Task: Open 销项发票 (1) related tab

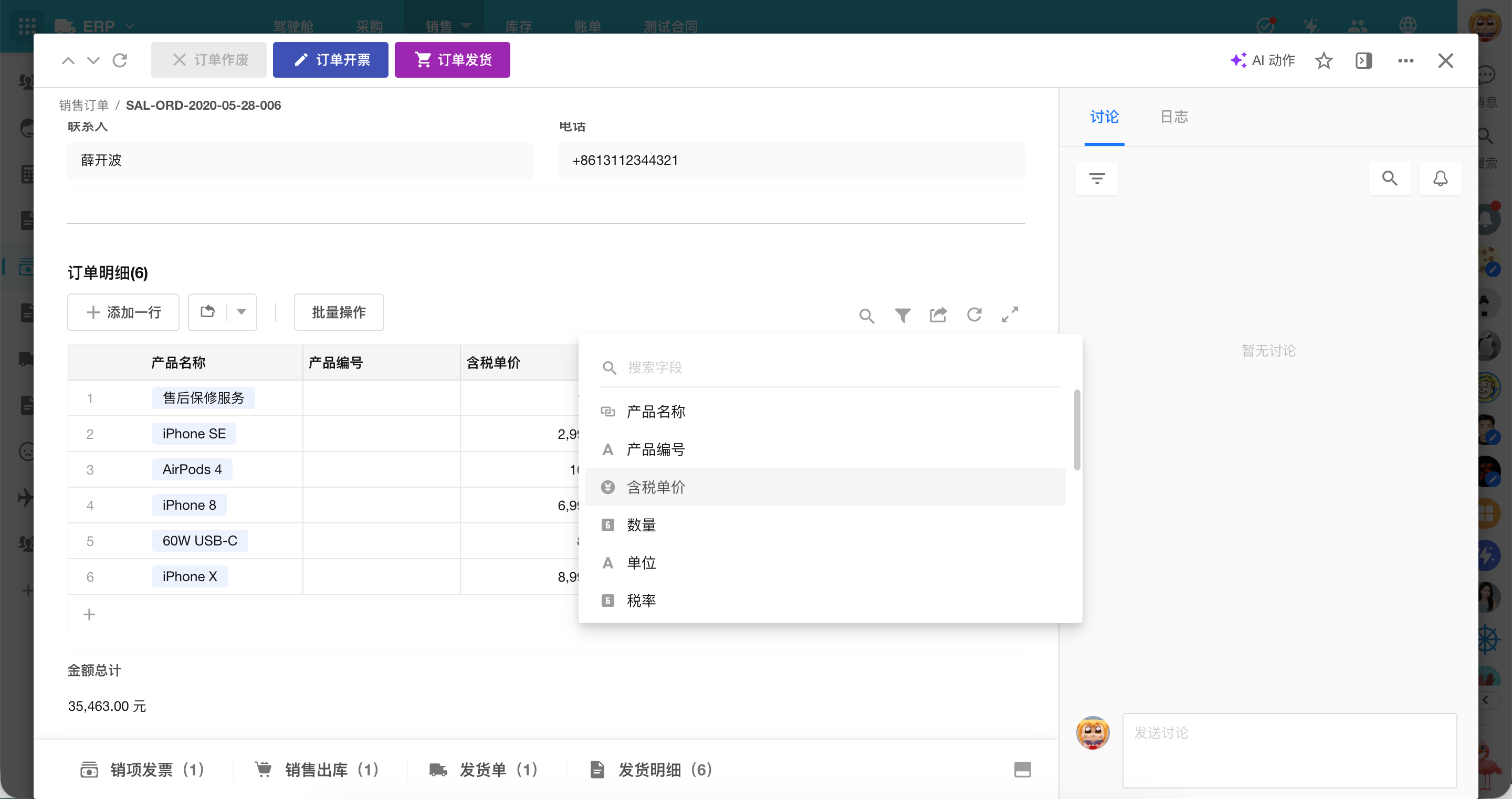Action: (143, 770)
